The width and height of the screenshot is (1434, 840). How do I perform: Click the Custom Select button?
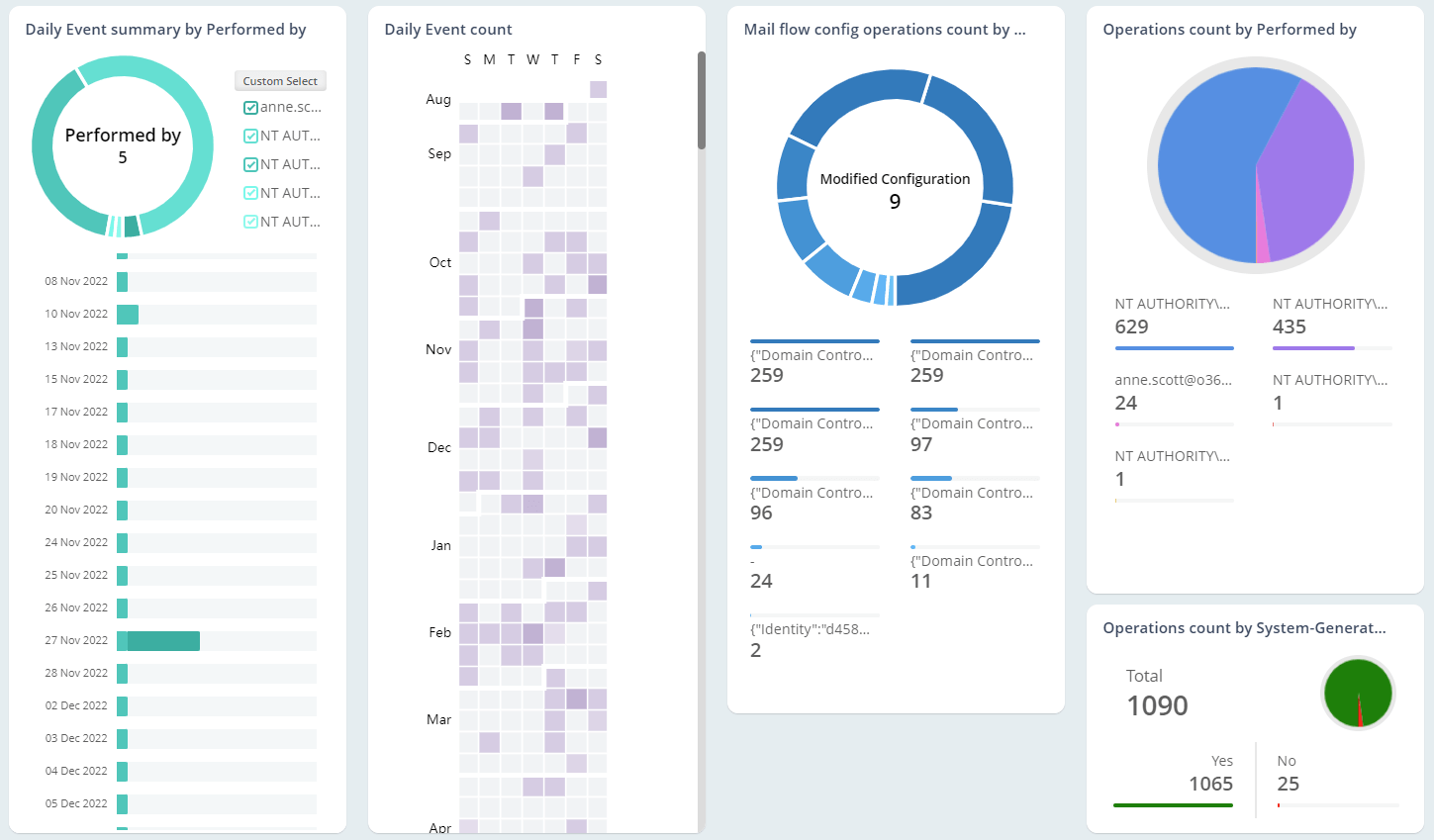[280, 81]
